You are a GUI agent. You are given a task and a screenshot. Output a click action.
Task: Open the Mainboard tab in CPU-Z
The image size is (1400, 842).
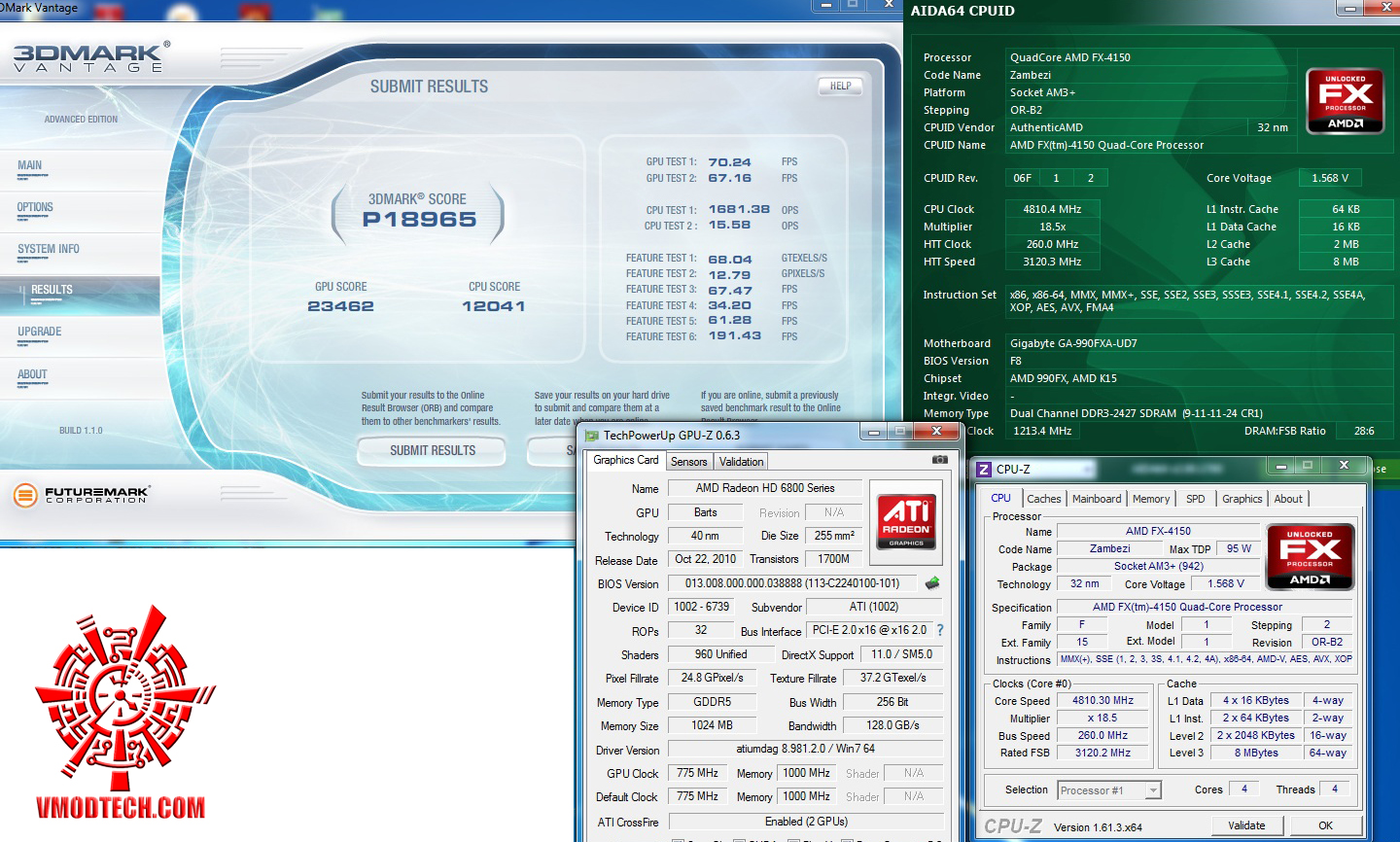tap(1097, 499)
